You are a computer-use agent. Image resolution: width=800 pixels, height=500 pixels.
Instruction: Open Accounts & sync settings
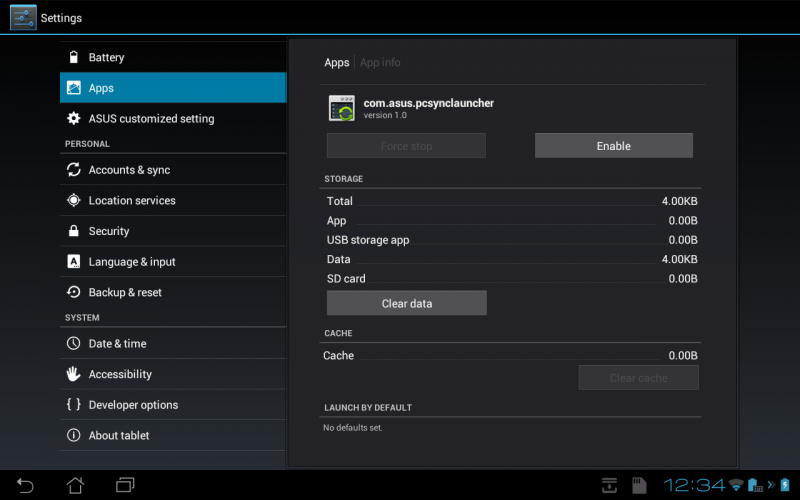coord(173,170)
